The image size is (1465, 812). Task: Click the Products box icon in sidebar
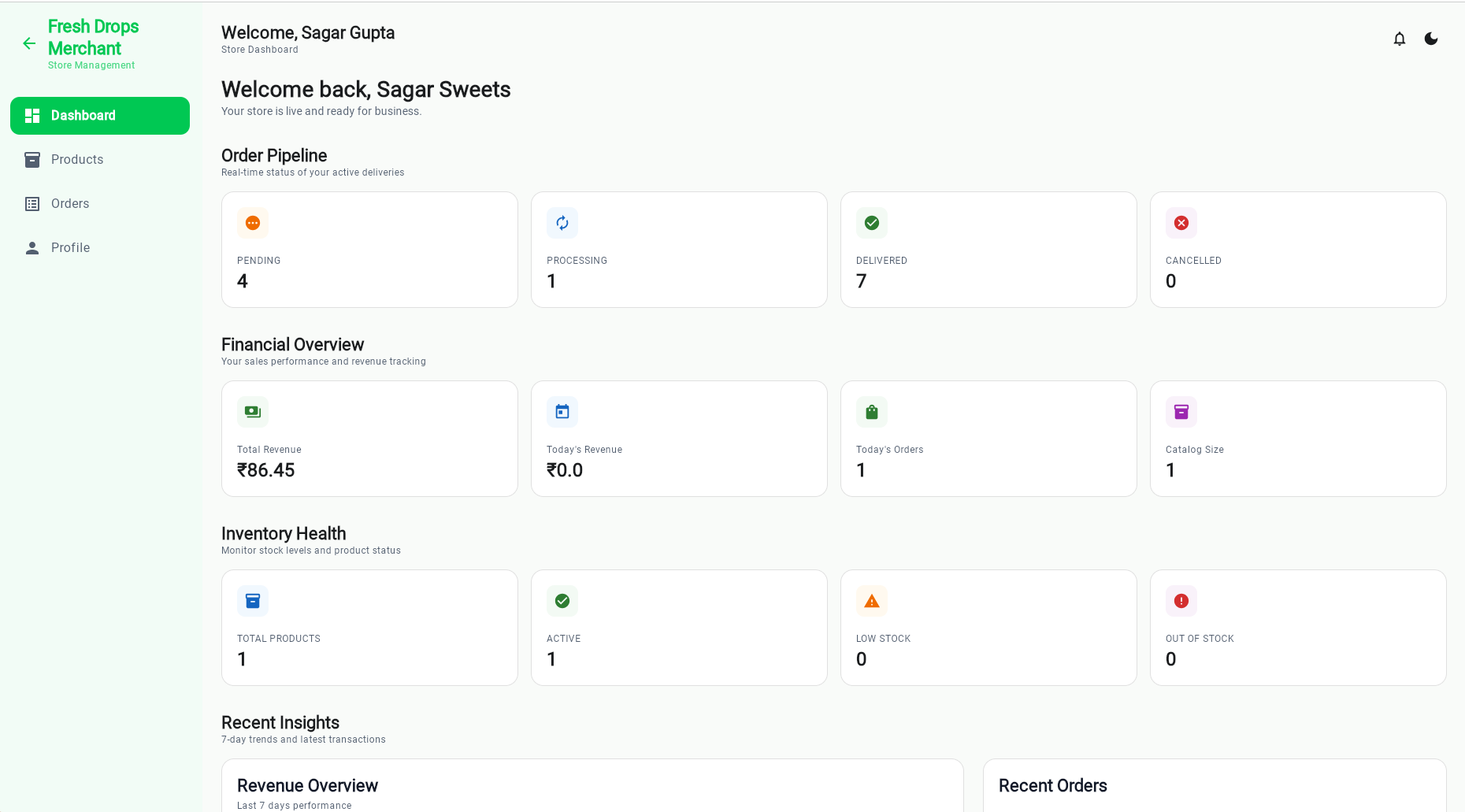32,160
